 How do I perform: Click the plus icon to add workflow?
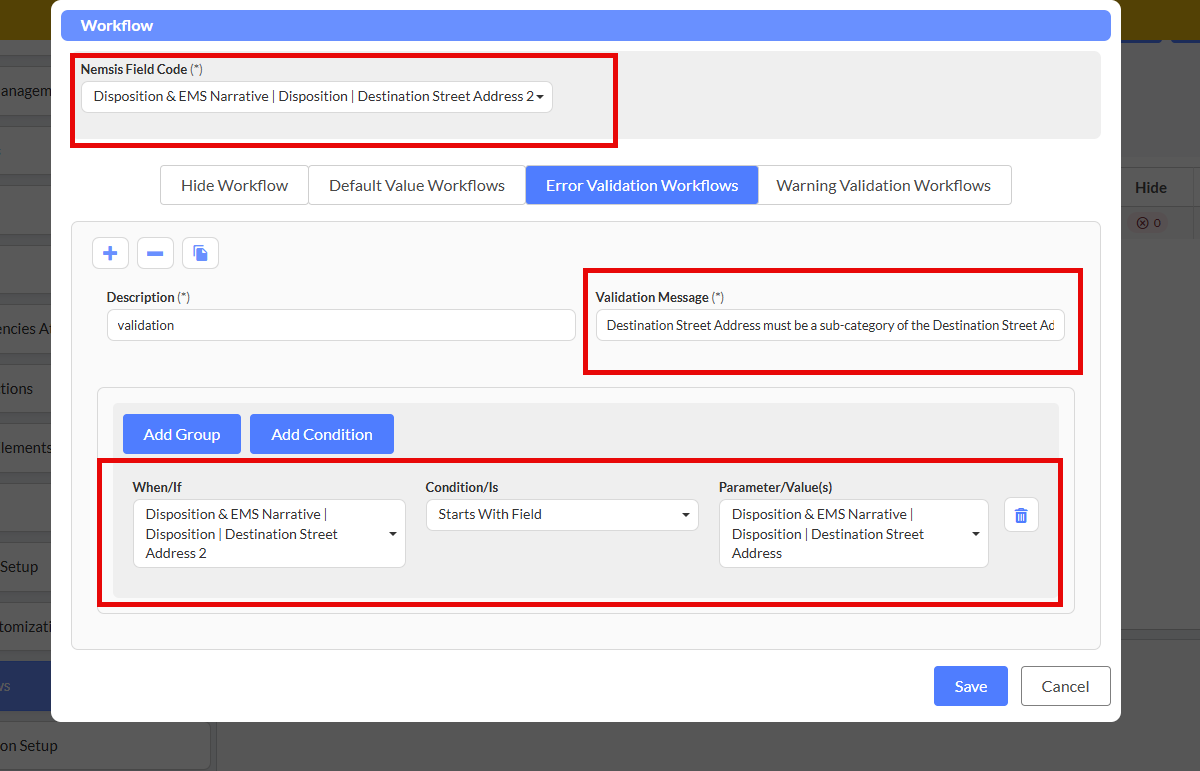point(110,253)
